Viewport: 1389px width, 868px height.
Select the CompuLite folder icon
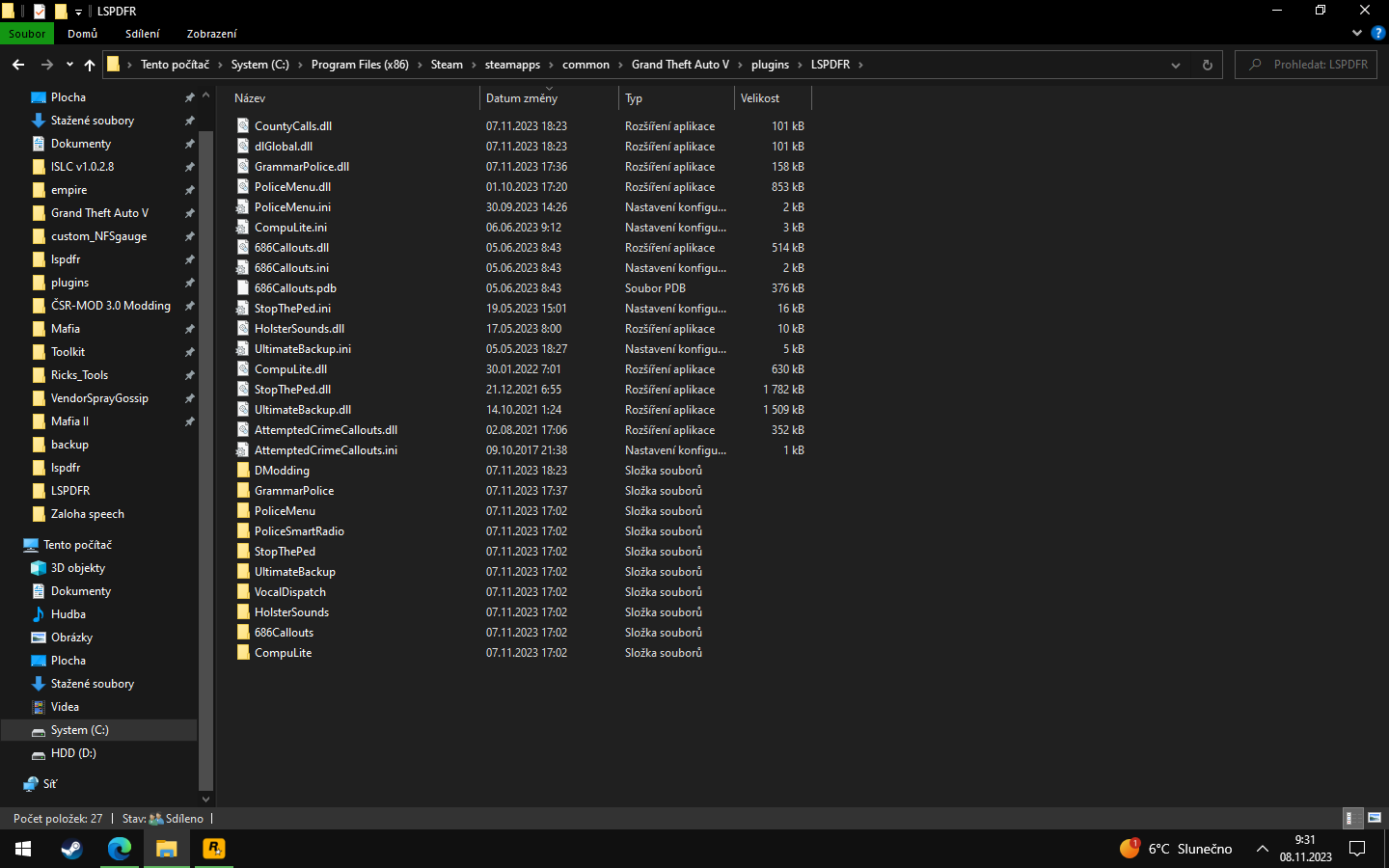pos(243,653)
